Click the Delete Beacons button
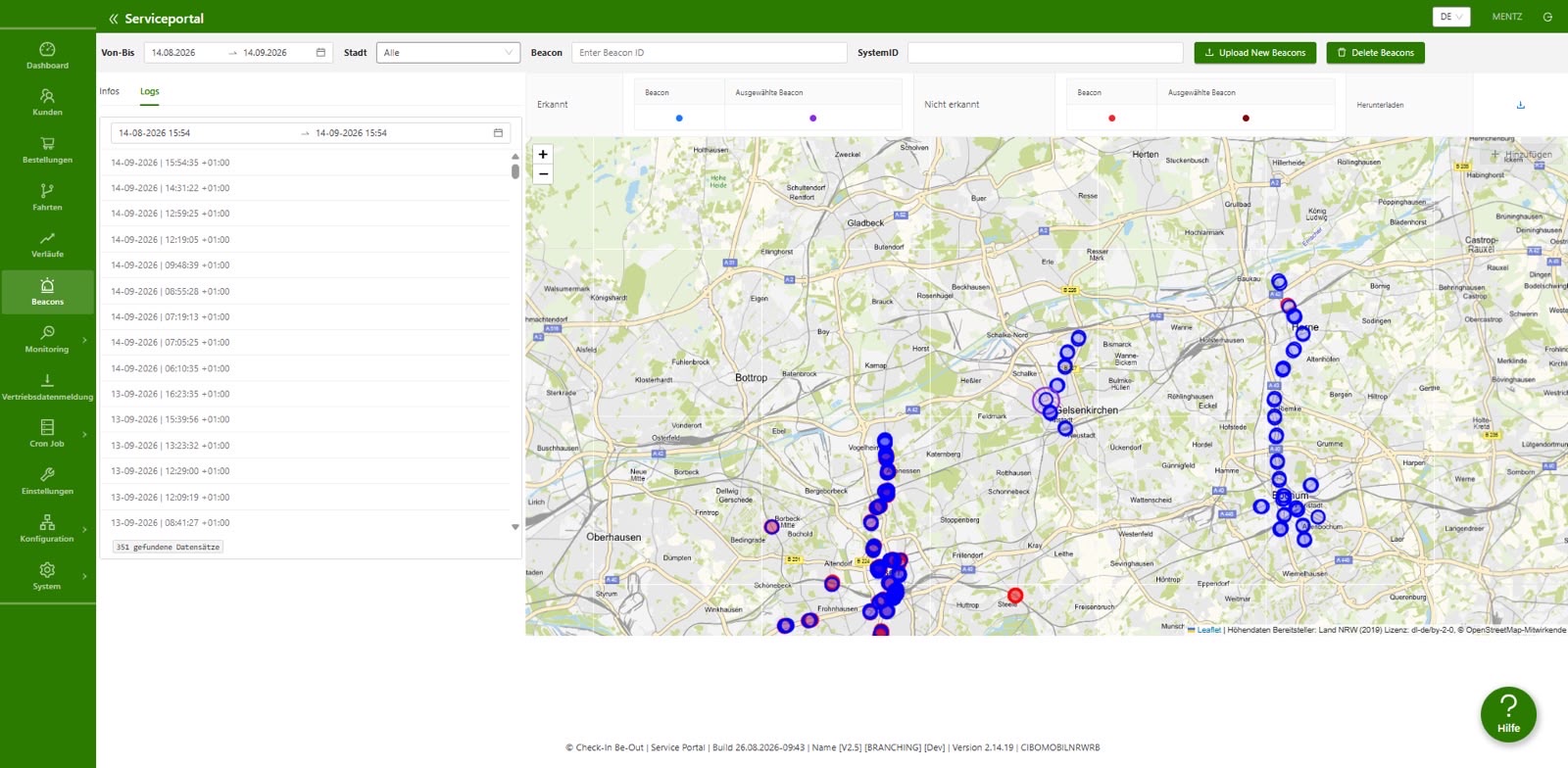Image resolution: width=1568 pixels, height=768 pixels. [1375, 53]
